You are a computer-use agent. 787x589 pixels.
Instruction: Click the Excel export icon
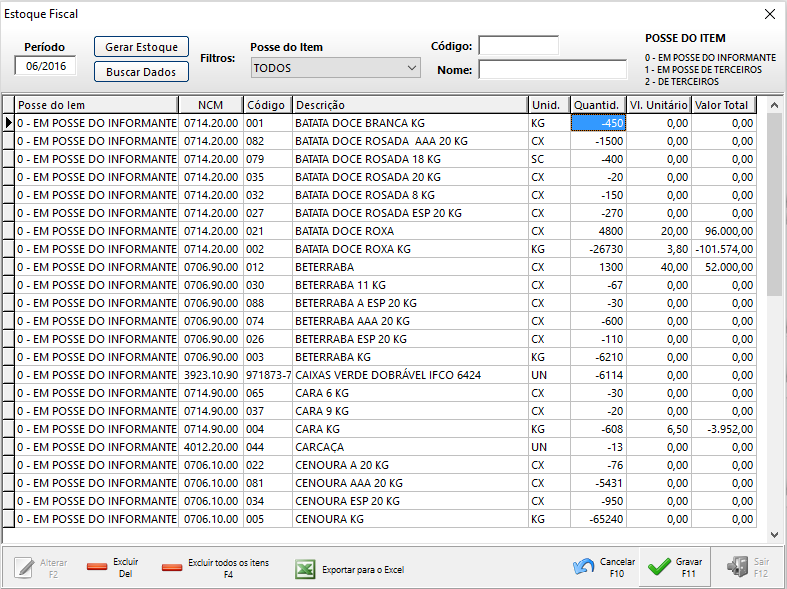(305, 569)
